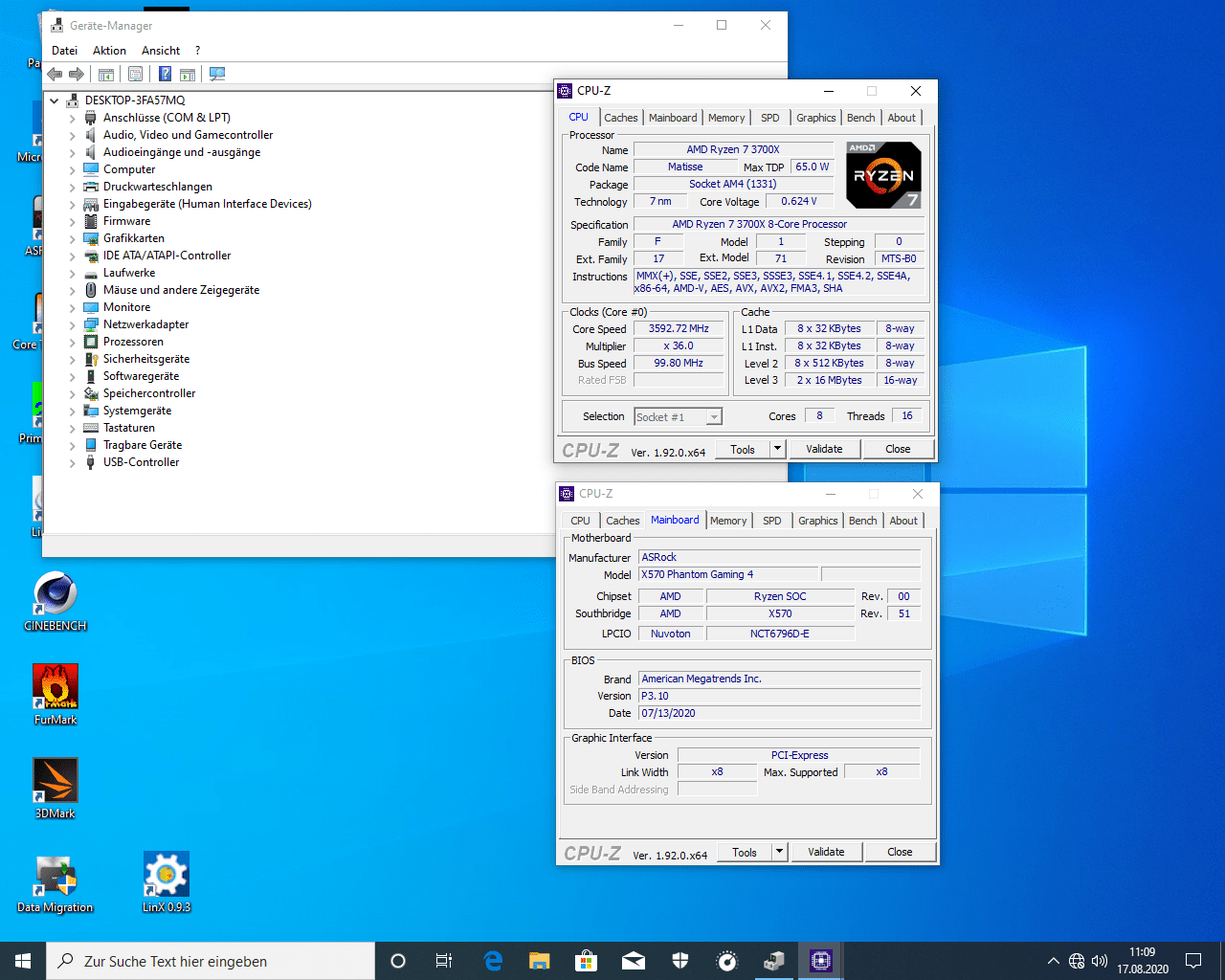
Task: Open the FurMark desktop shortcut
Action: [56, 695]
